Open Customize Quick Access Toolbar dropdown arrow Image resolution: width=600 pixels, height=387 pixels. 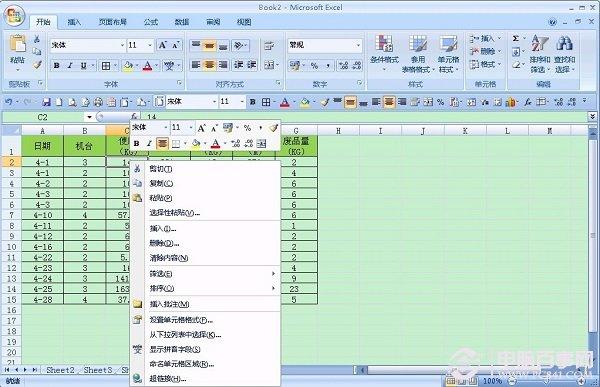(x=585, y=101)
